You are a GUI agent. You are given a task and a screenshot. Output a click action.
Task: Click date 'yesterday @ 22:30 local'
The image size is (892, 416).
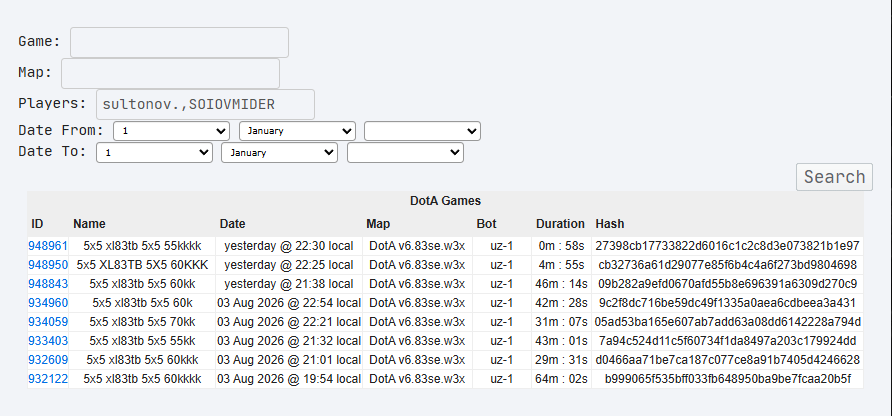(289, 246)
